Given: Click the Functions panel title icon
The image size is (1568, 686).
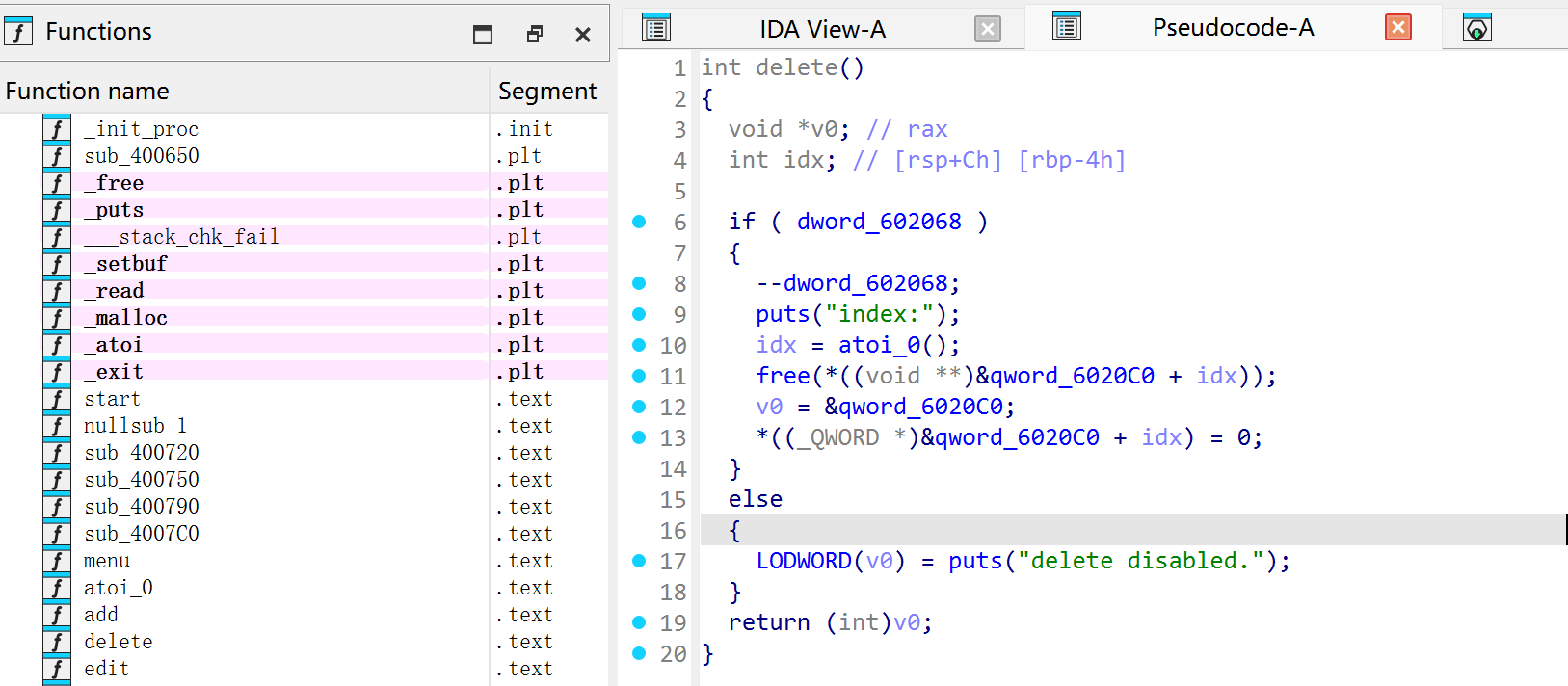Looking at the screenshot, I should 18,32.
